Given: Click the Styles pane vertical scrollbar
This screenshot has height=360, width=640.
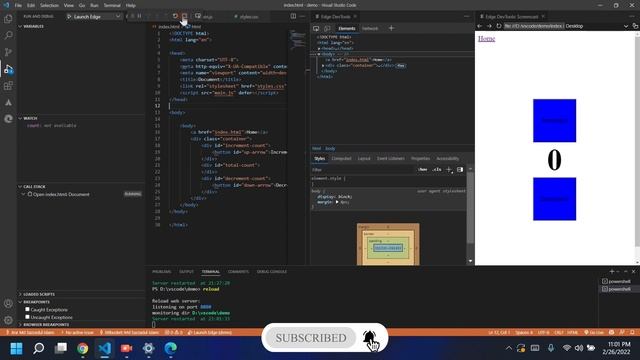Looking at the screenshot, I should [470, 208].
